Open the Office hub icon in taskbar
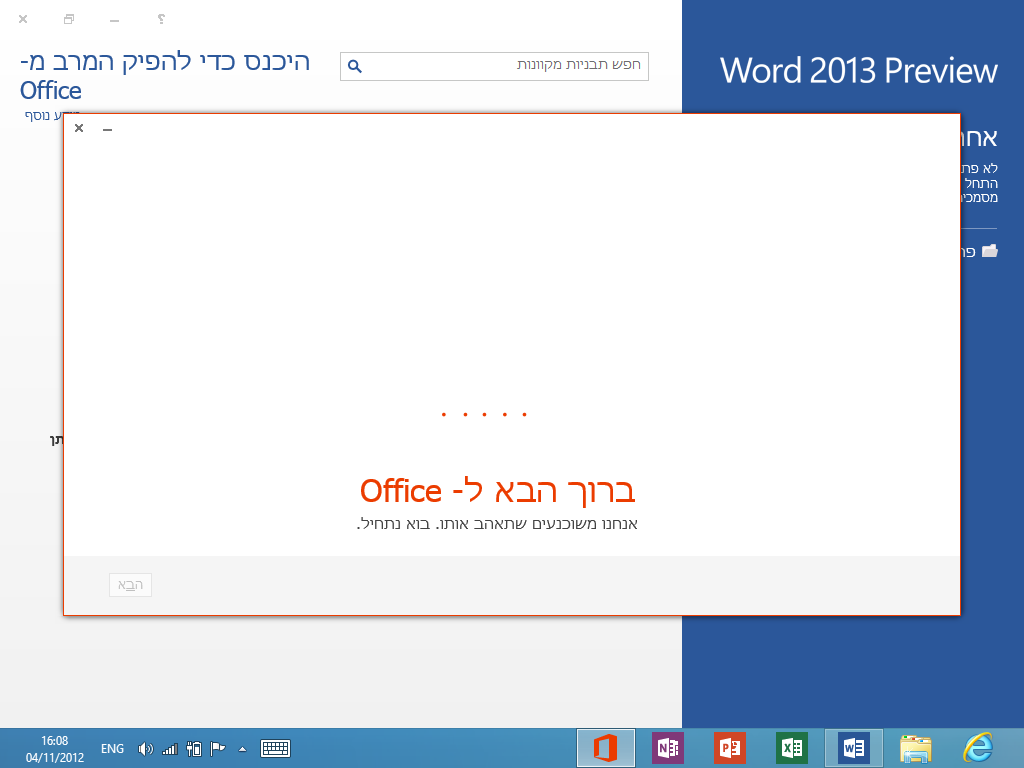 (x=605, y=748)
